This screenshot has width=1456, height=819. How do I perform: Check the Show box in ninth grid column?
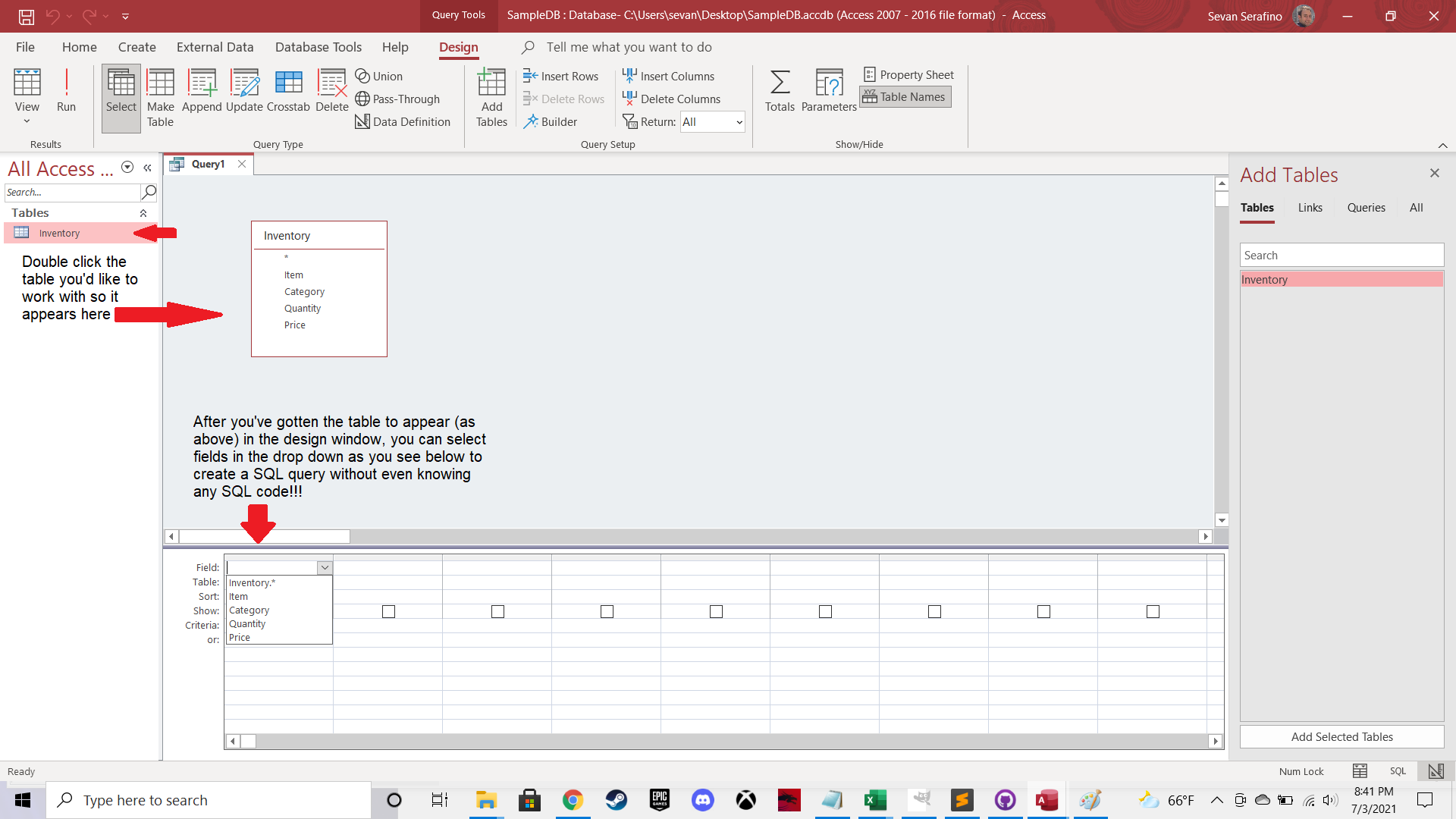tap(1153, 611)
